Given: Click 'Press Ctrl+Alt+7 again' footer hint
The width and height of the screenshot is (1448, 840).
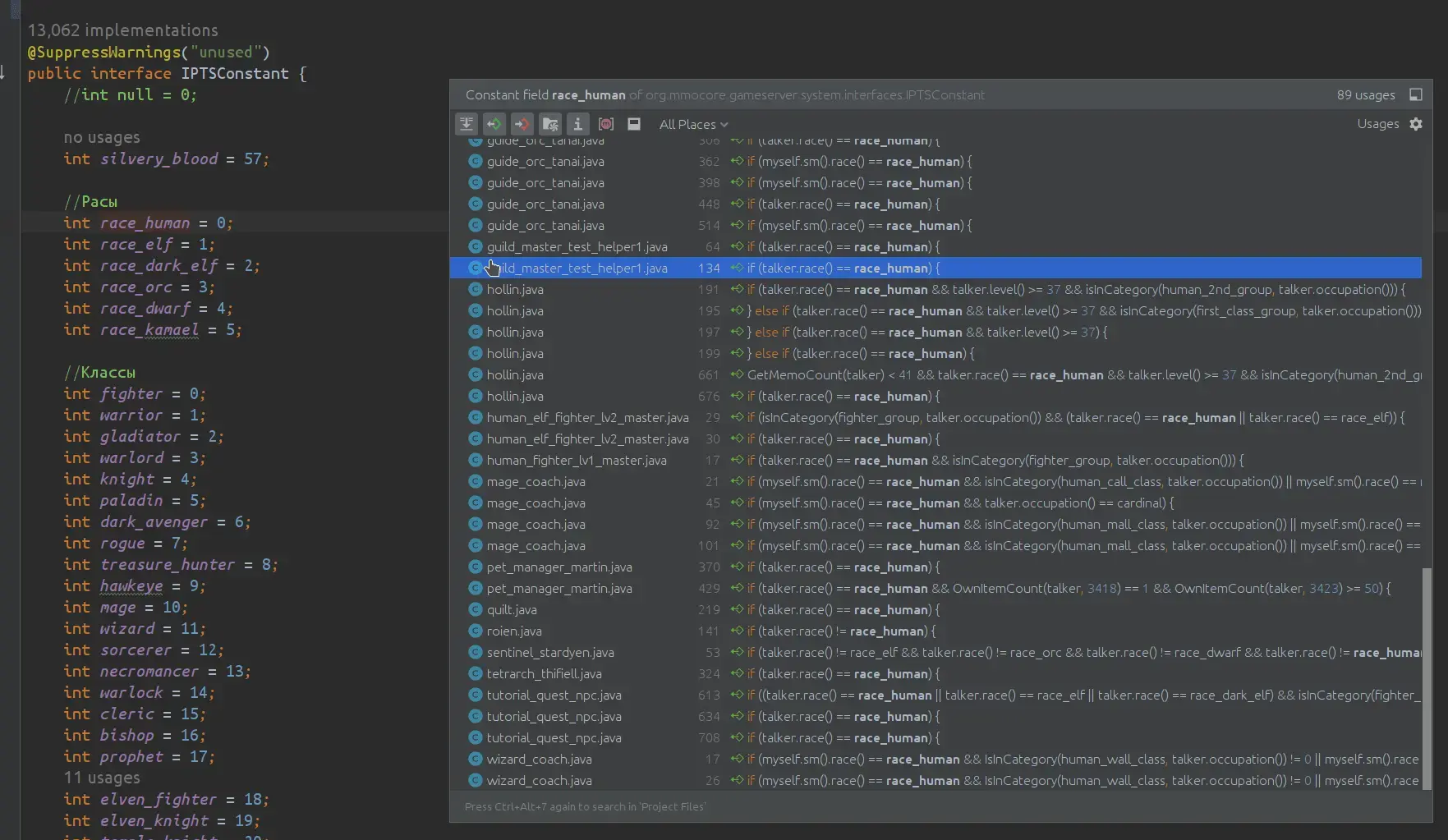Looking at the screenshot, I should 585,806.
